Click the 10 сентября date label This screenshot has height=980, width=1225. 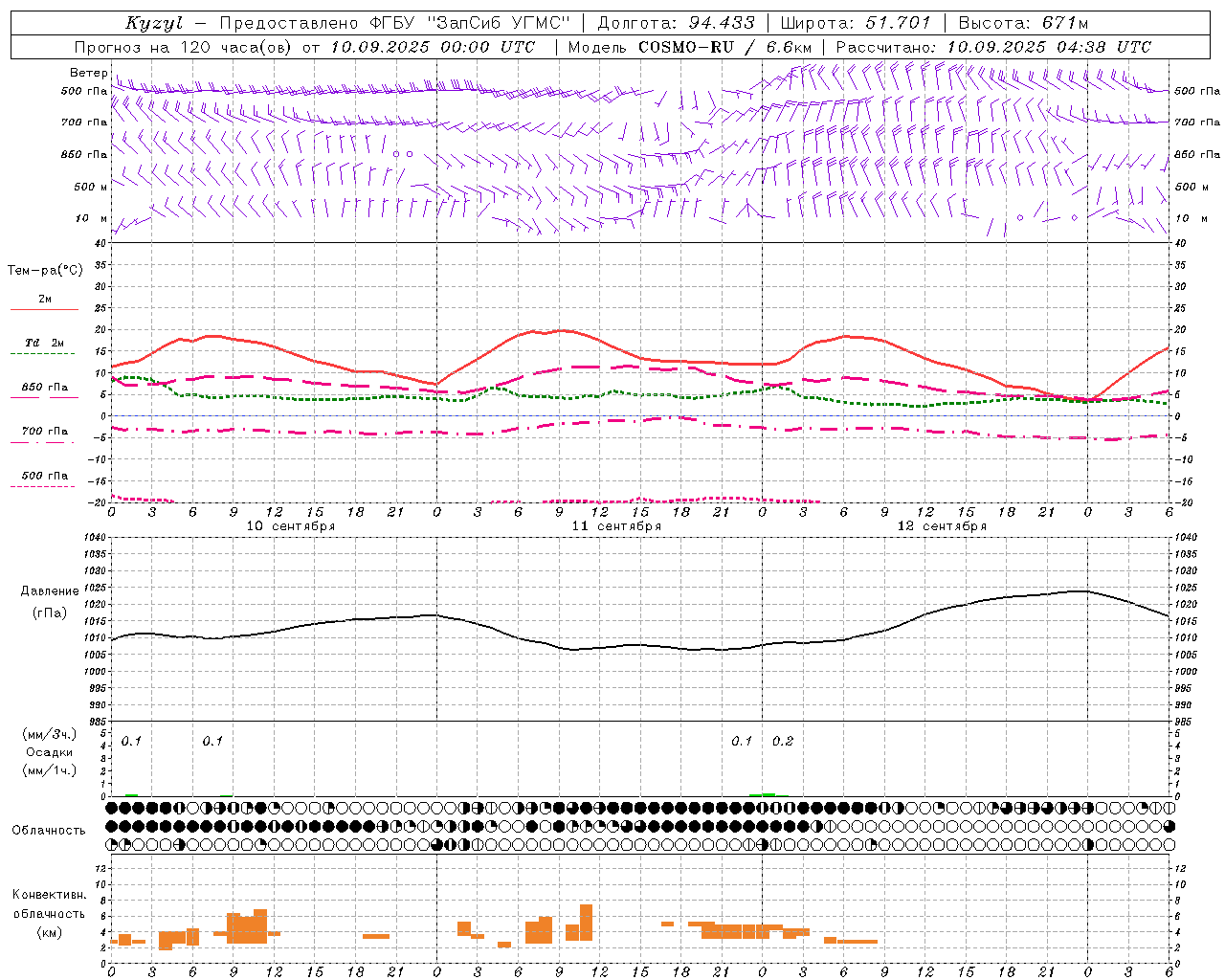tap(291, 525)
